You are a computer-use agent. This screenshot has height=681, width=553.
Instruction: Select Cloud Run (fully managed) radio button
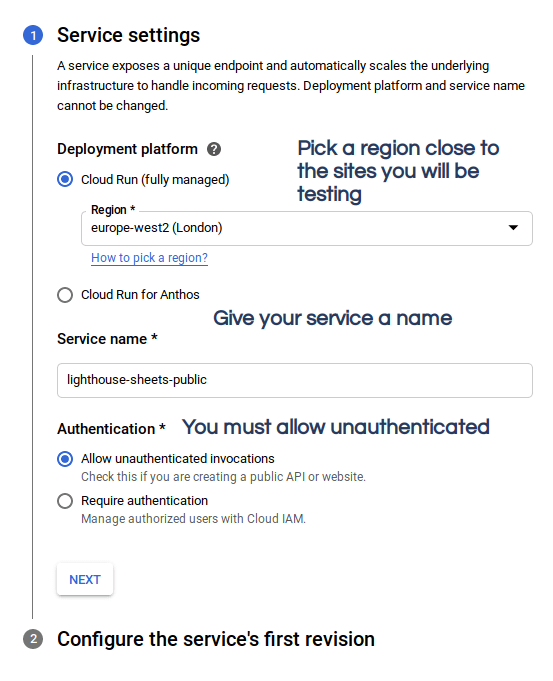click(65, 179)
